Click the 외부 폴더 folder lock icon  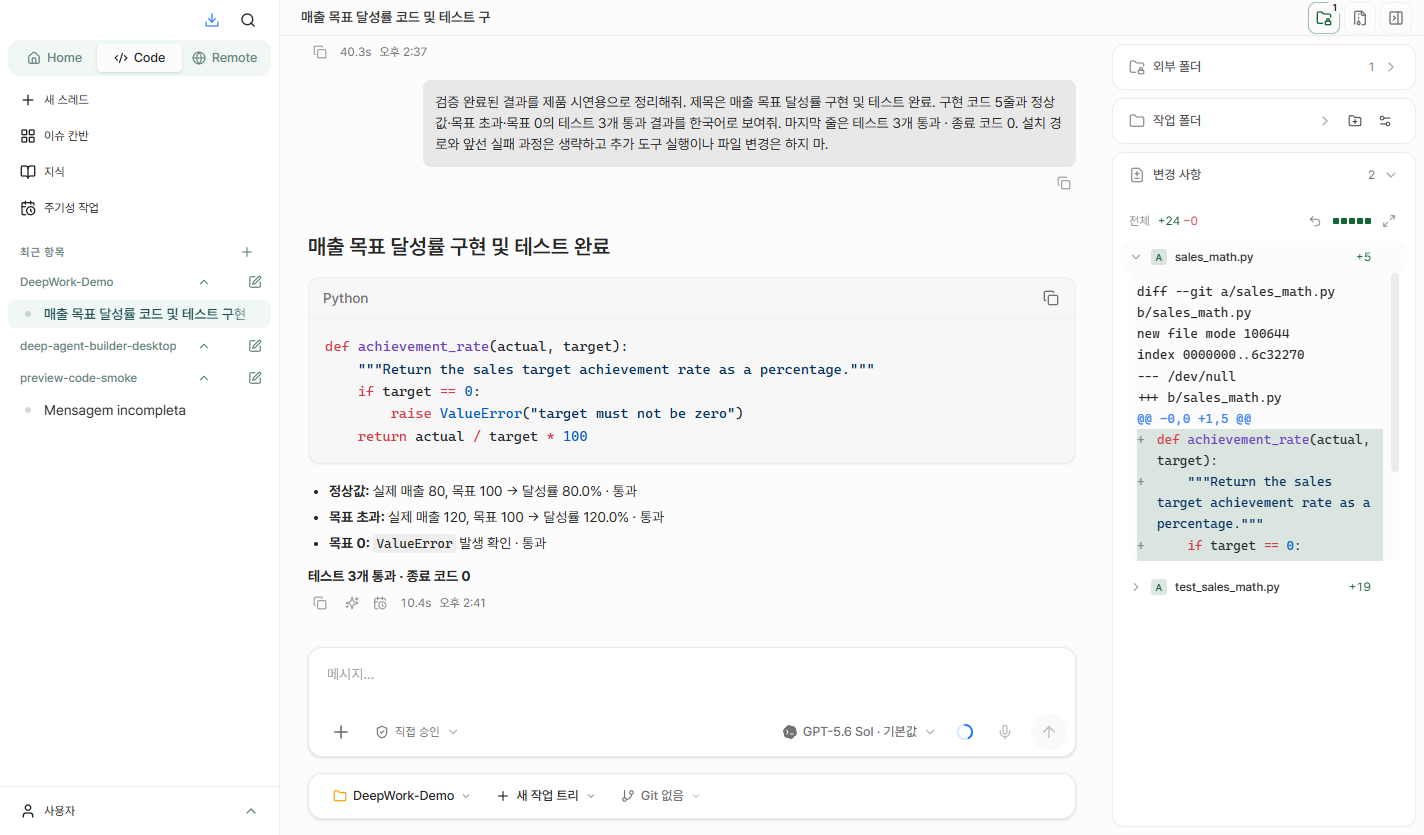(1136, 67)
